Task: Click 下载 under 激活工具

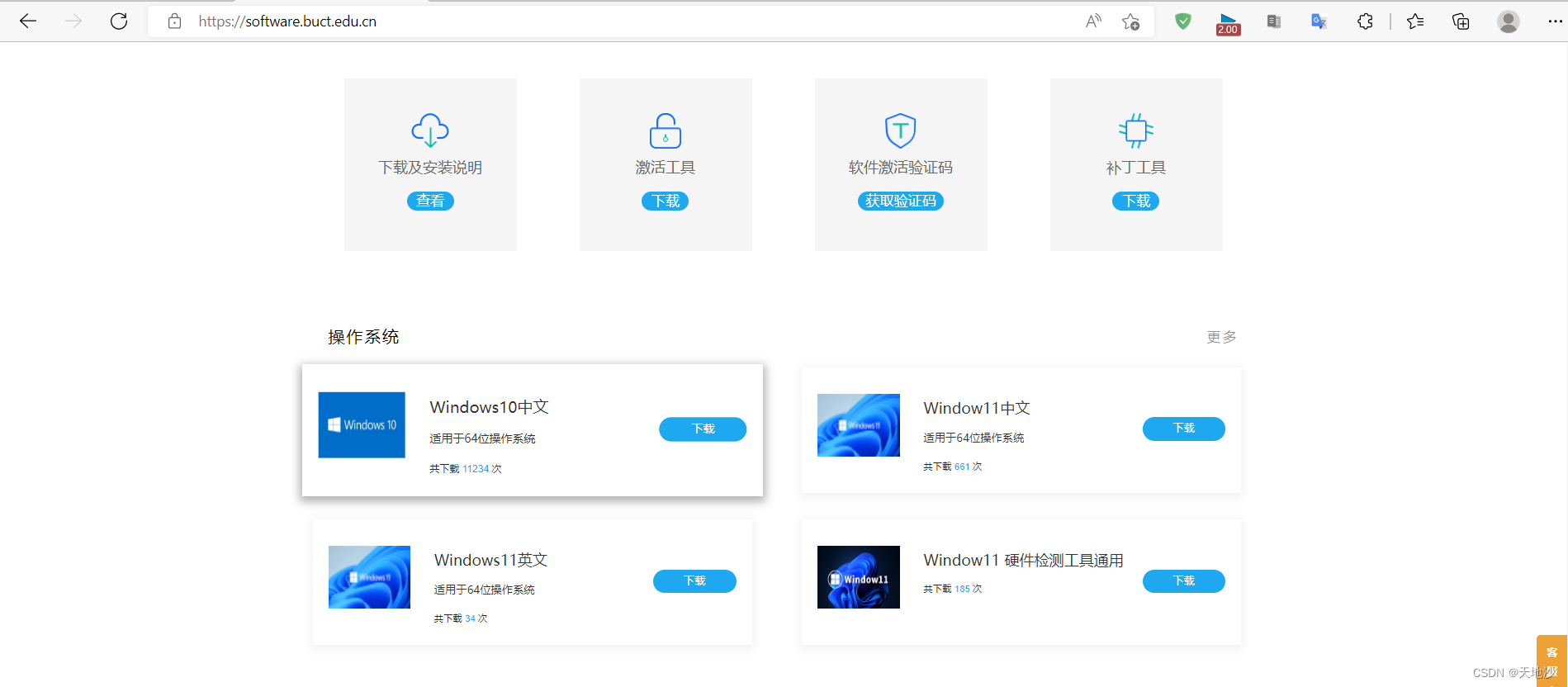Action: [x=666, y=201]
